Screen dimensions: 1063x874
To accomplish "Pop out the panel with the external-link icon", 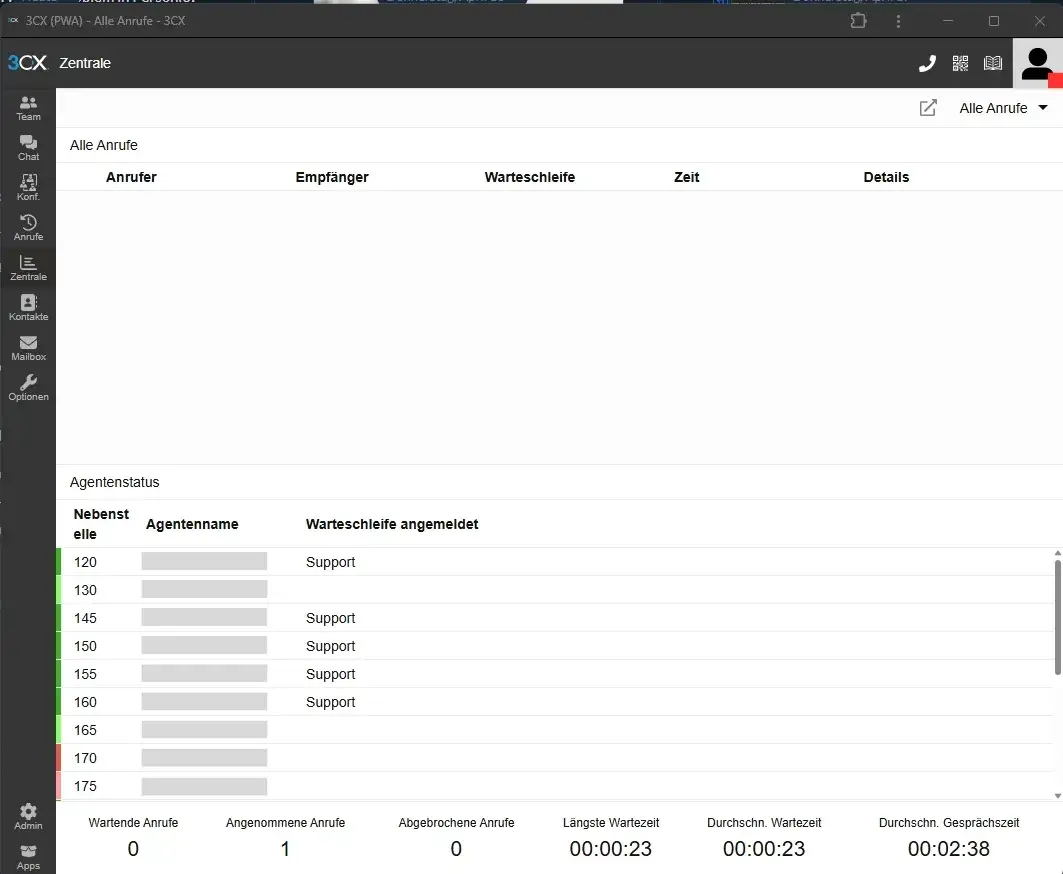I will tap(928, 108).
